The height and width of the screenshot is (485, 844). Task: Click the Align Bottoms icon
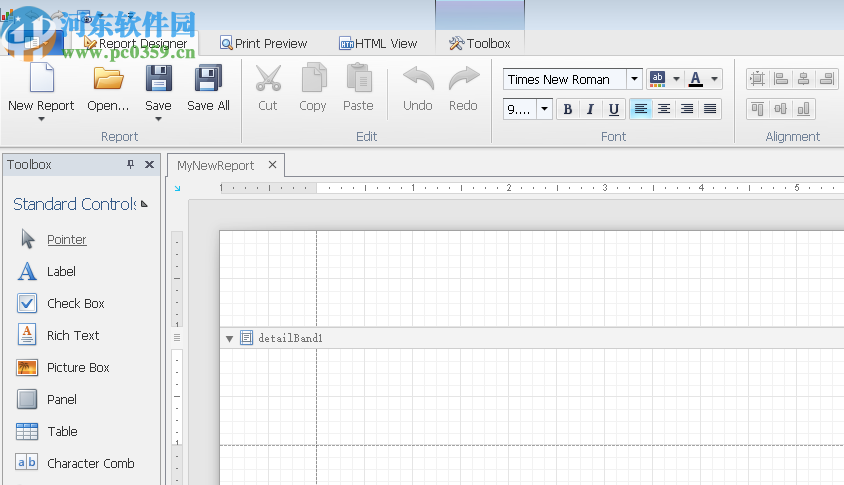coord(804,109)
